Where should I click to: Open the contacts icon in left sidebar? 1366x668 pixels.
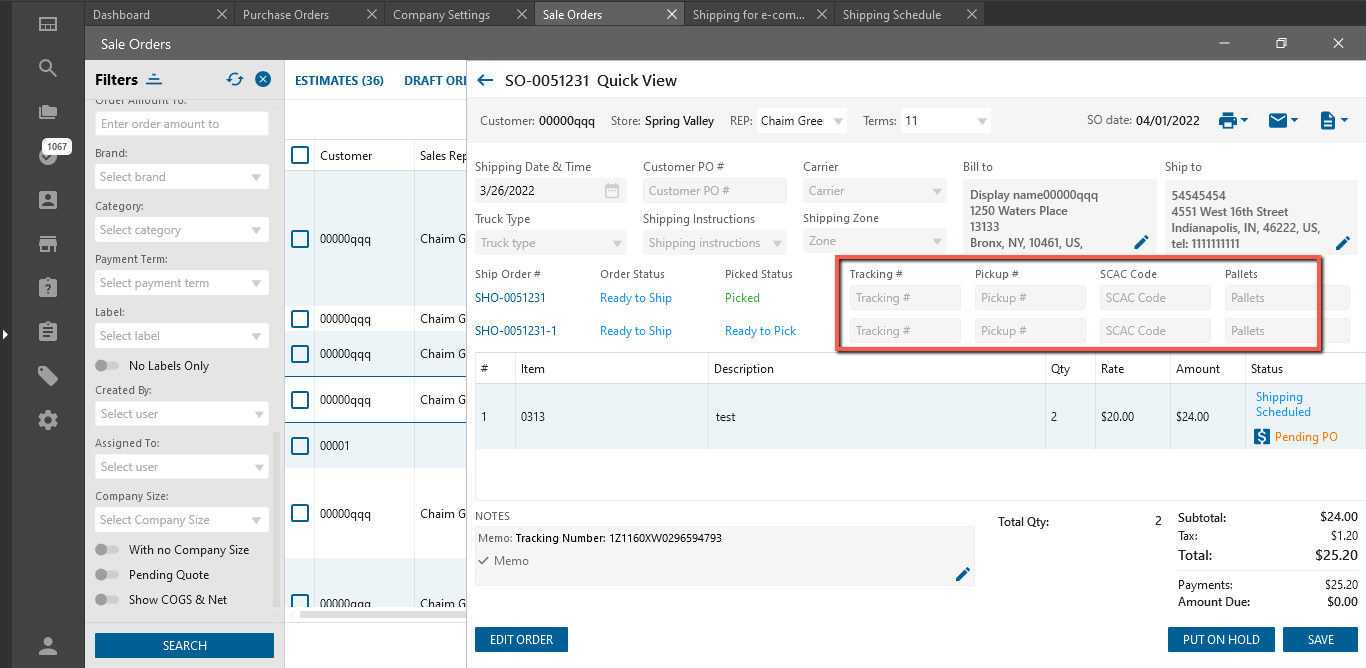coord(48,200)
